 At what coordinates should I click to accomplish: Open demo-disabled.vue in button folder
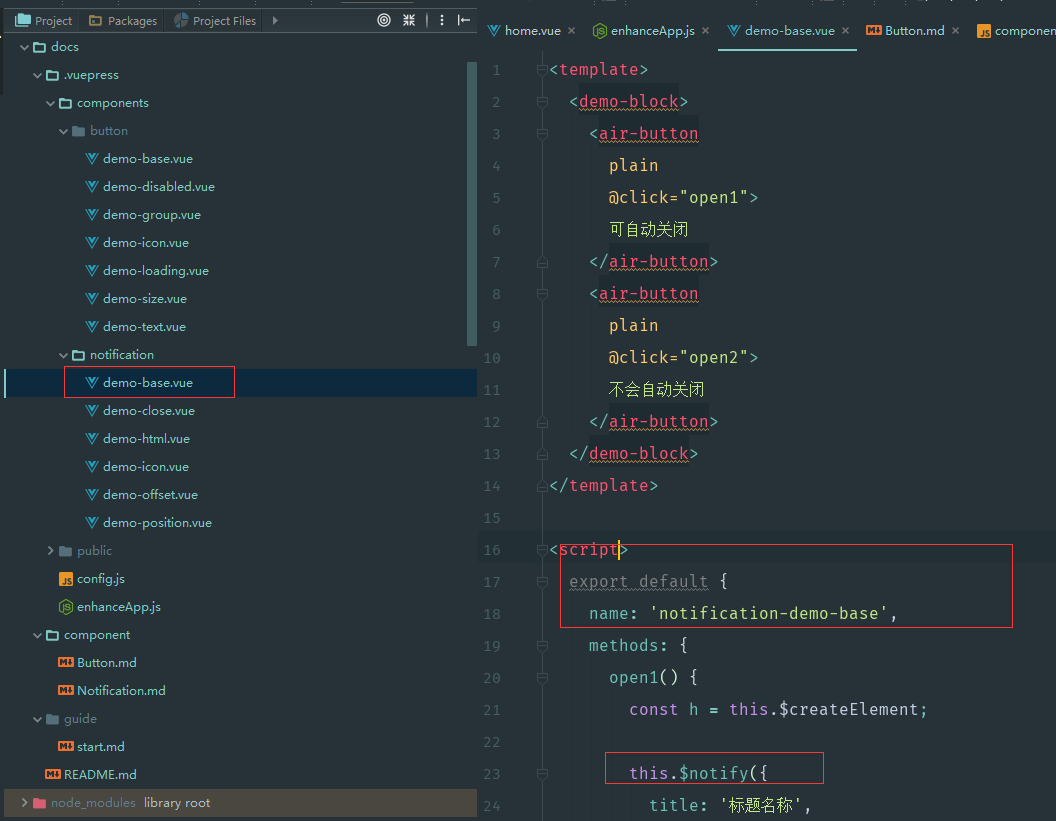tap(159, 187)
